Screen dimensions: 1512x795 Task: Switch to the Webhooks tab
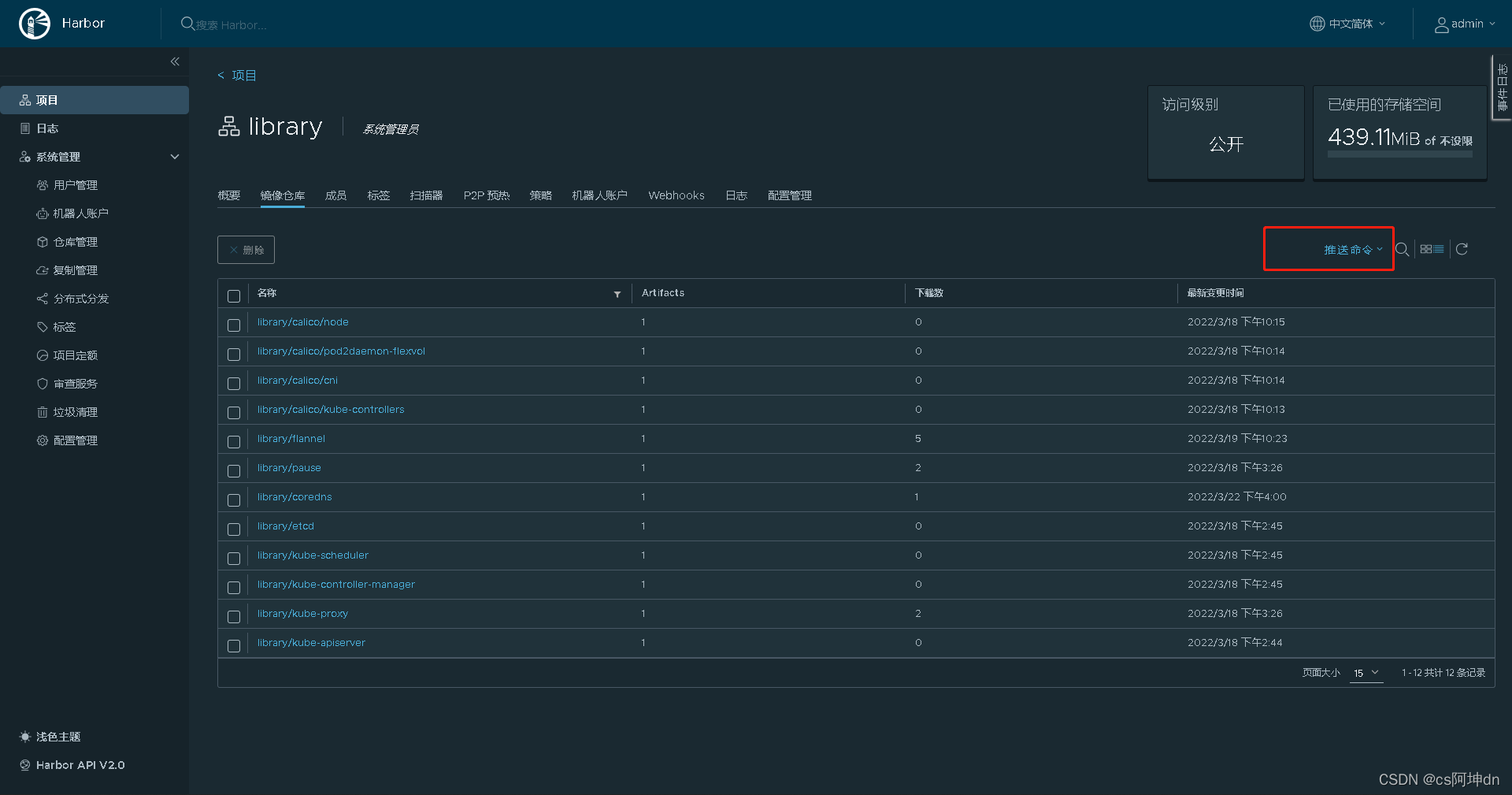click(676, 195)
